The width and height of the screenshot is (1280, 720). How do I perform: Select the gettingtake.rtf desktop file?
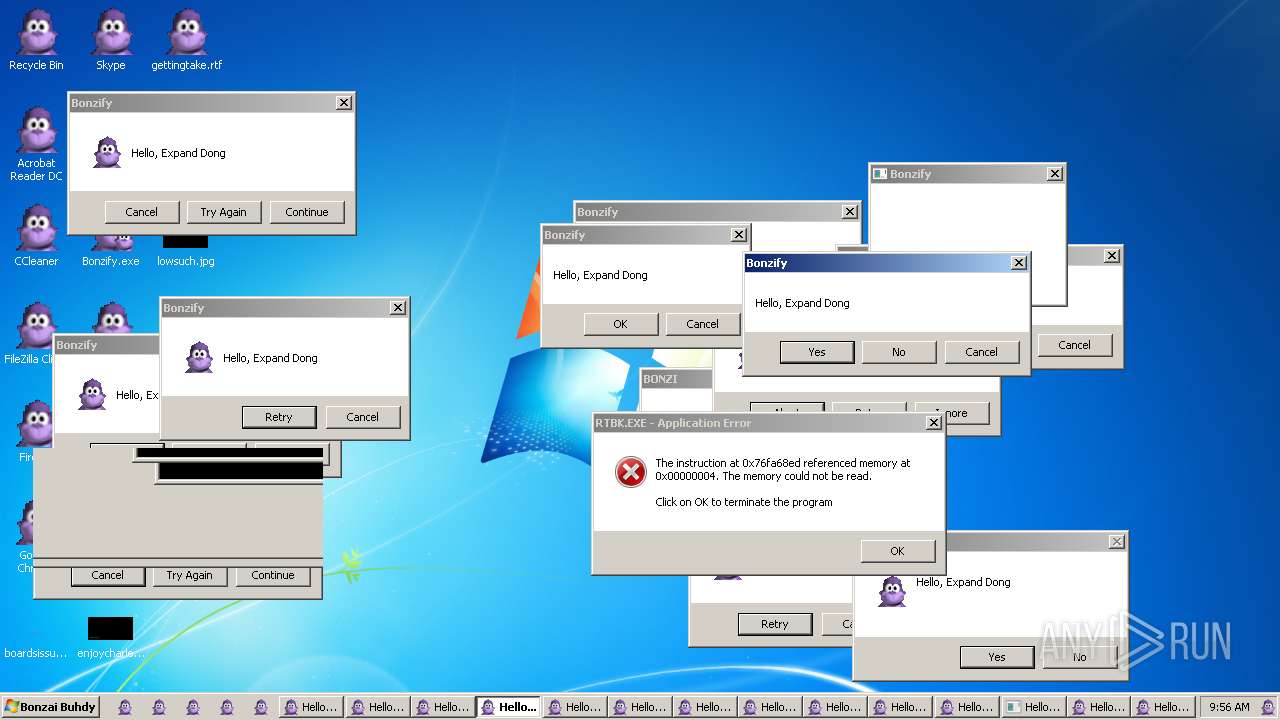pyautogui.click(x=187, y=41)
